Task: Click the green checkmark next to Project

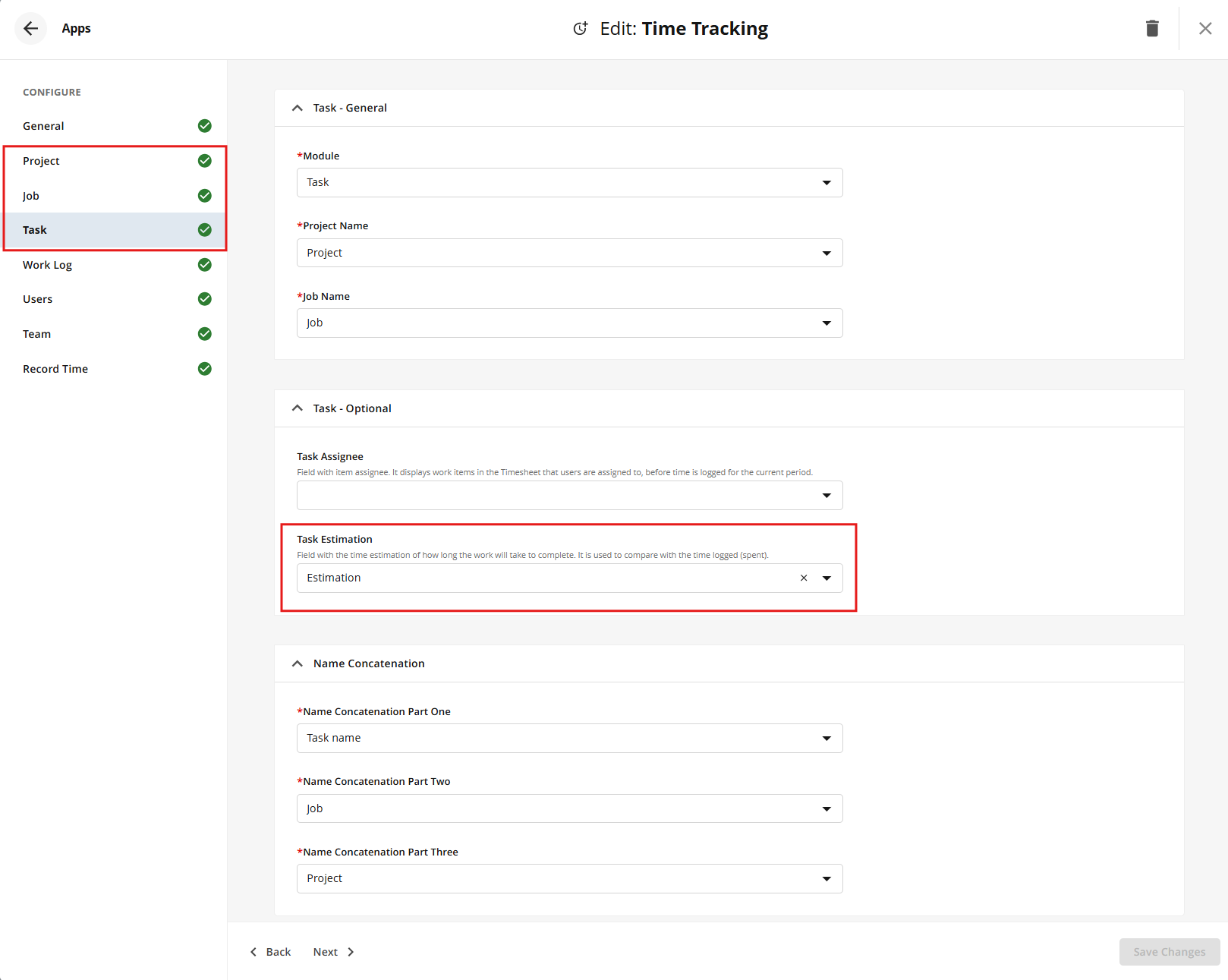Action: (205, 161)
